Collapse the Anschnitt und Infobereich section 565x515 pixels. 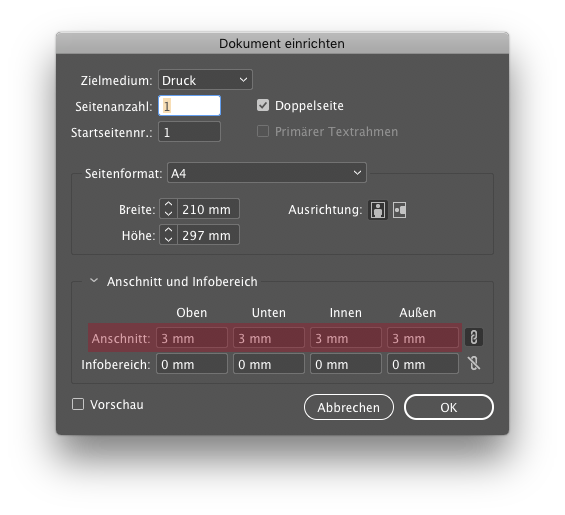(94, 280)
